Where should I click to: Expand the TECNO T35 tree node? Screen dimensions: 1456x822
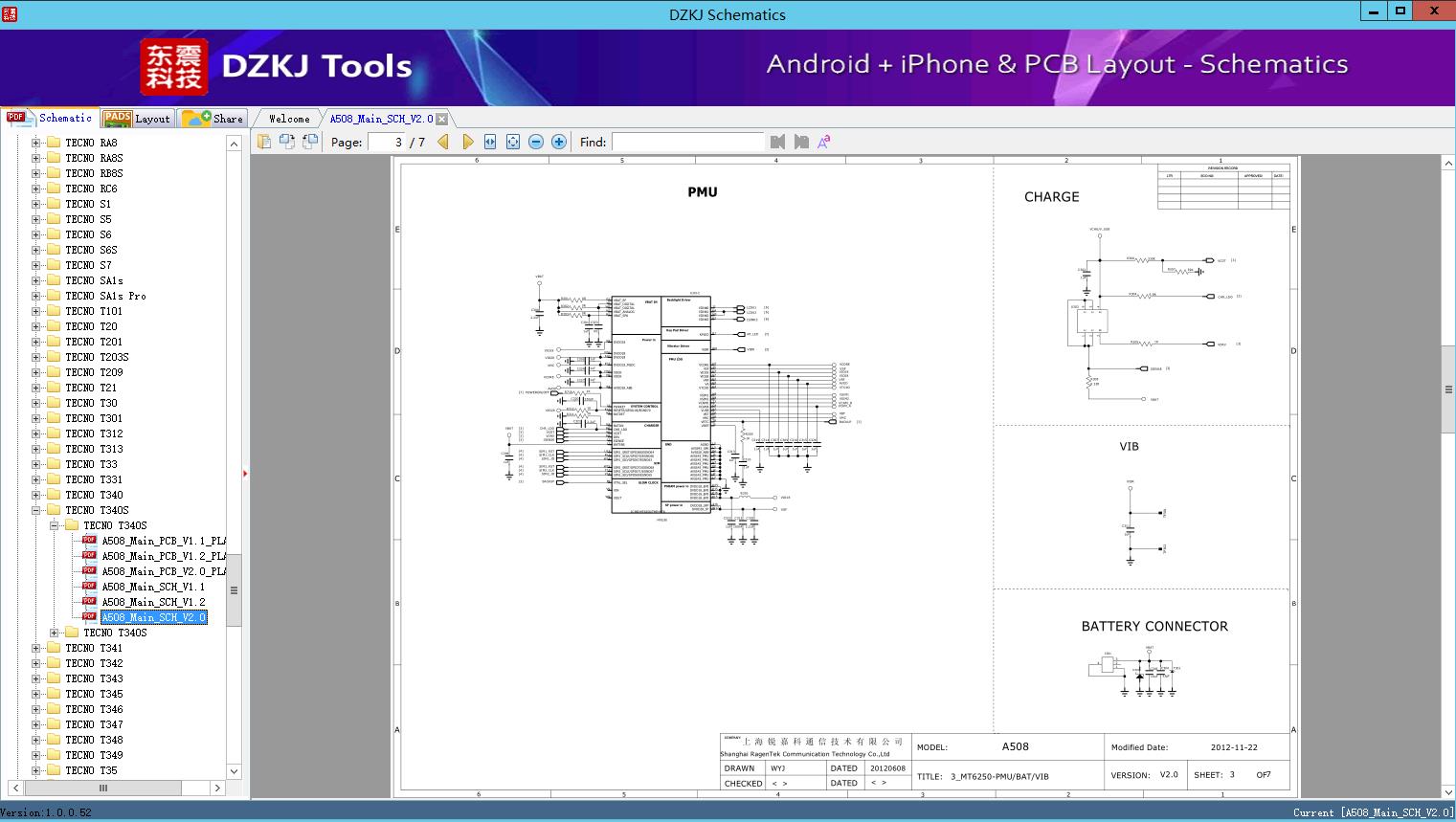click(x=36, y=770)
